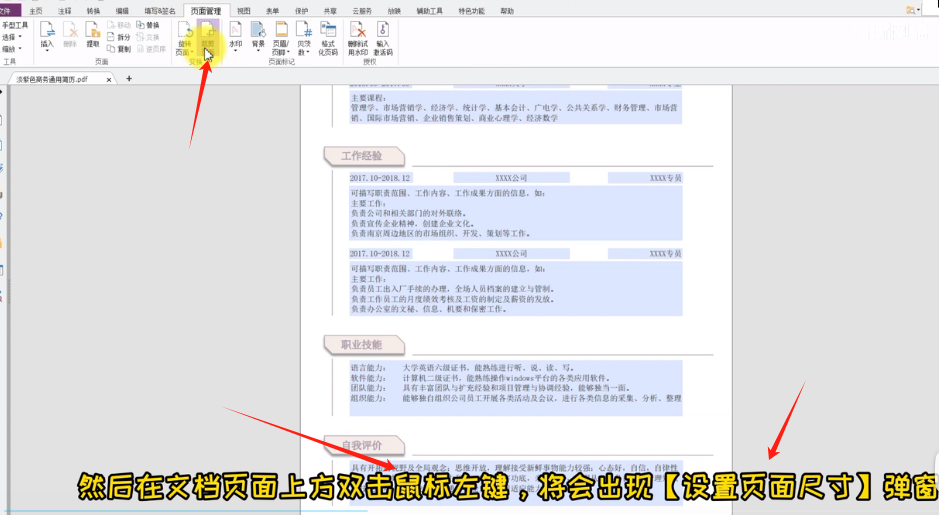Click the 复制 duplicate pages button
Viewport: 939px width, 515px height.
tap(119, 49)
